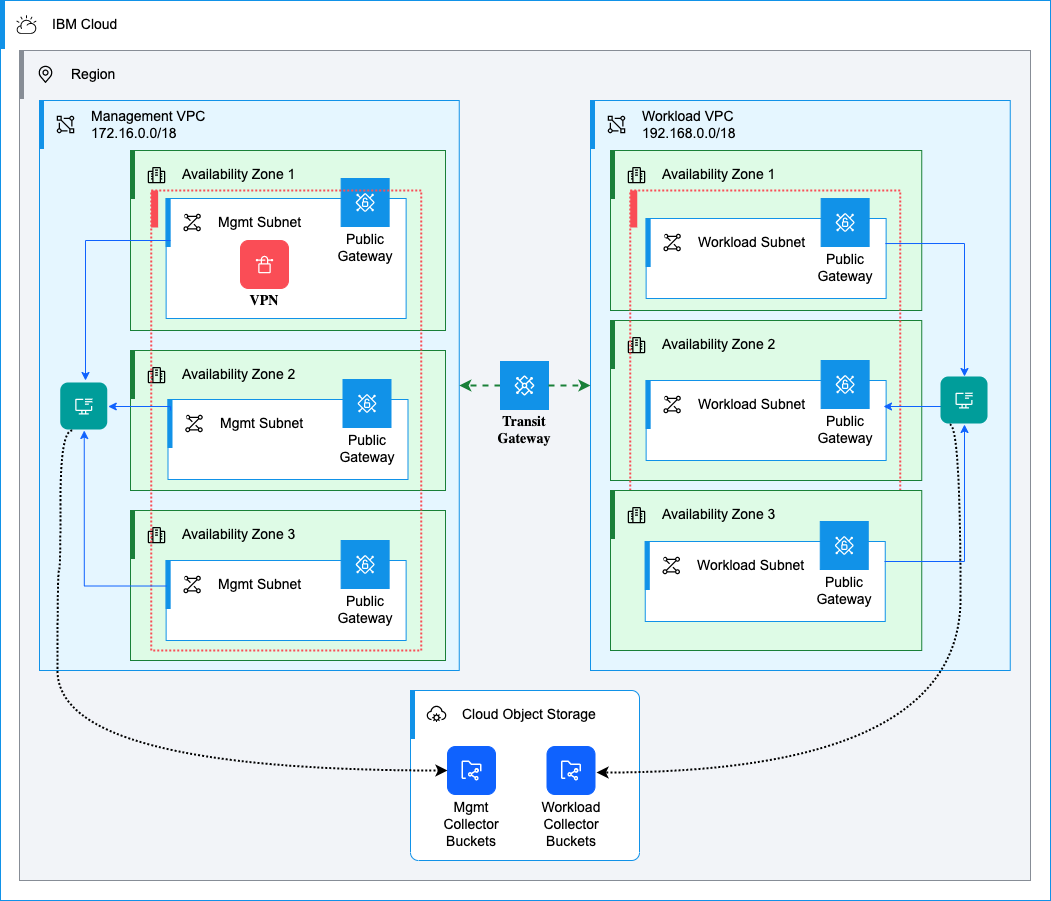Select the 'IBM Cloud' title text

[x=84, y=24]
